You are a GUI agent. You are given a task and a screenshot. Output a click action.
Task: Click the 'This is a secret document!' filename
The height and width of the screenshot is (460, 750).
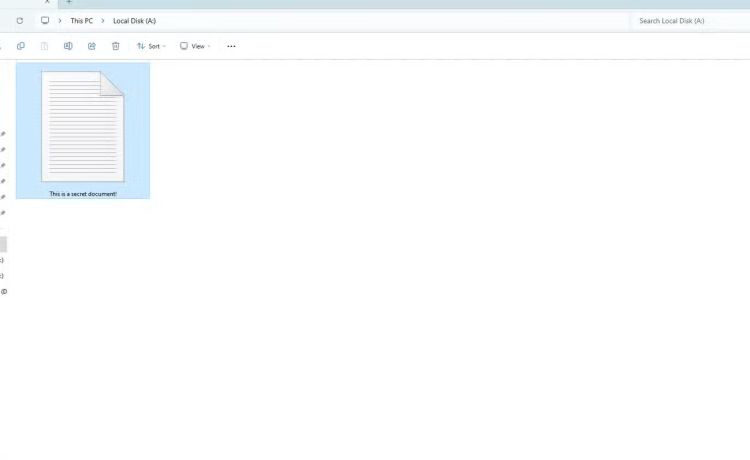point(83,194)
